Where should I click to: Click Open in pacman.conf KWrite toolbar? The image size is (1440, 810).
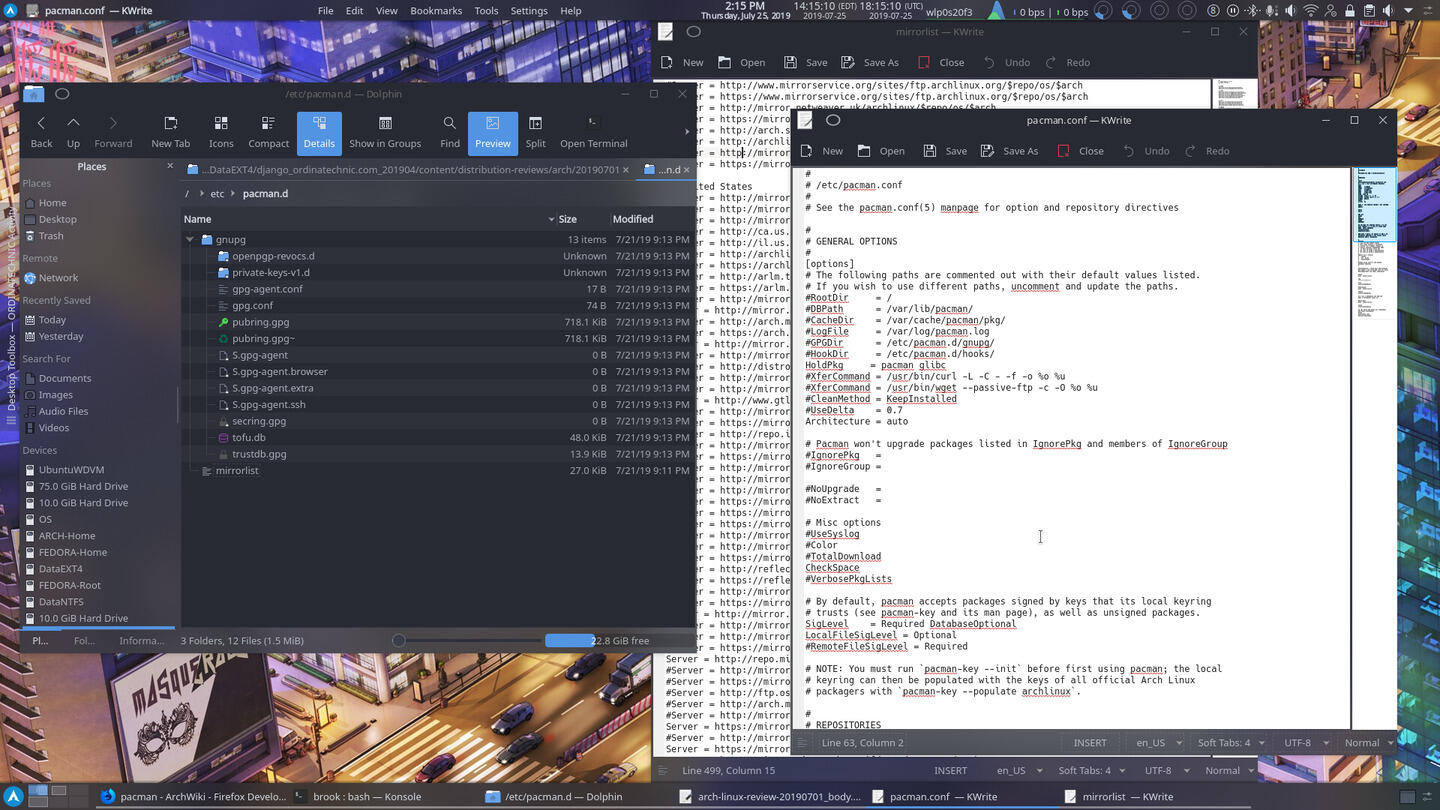click(x=881, y=151)
